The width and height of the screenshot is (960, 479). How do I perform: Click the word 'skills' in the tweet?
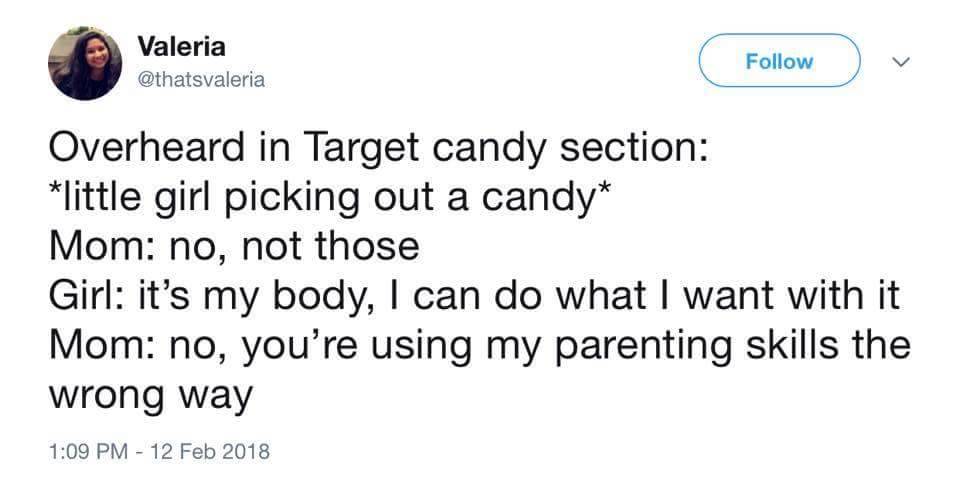[x=791, y=345]
